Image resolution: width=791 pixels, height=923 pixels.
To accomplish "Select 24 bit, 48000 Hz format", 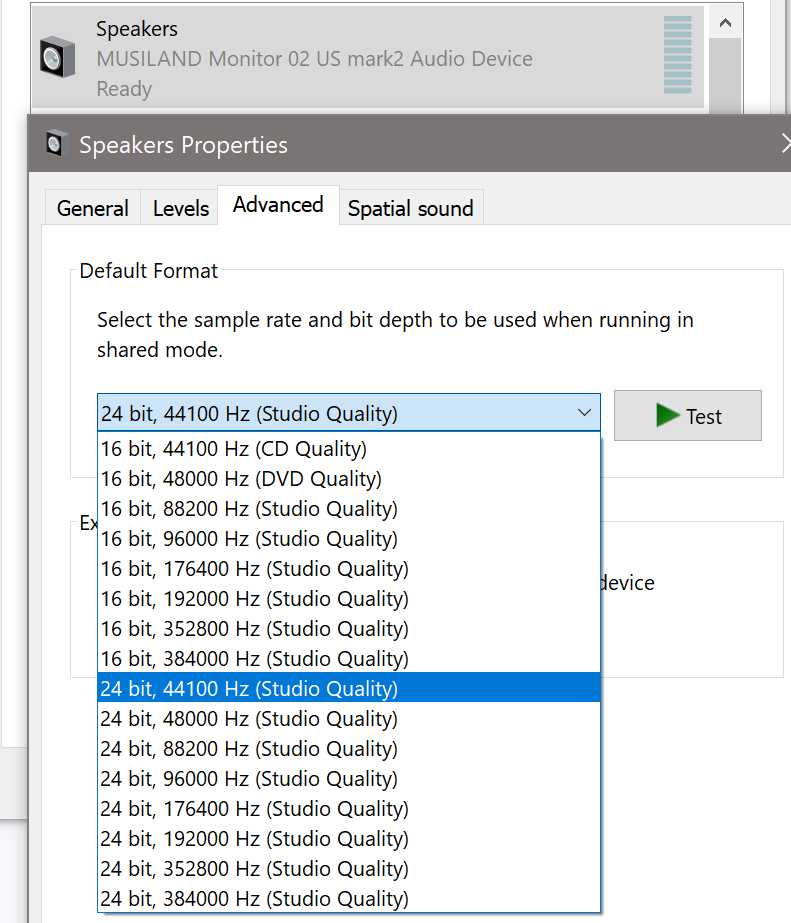I will tap(249, 719).
